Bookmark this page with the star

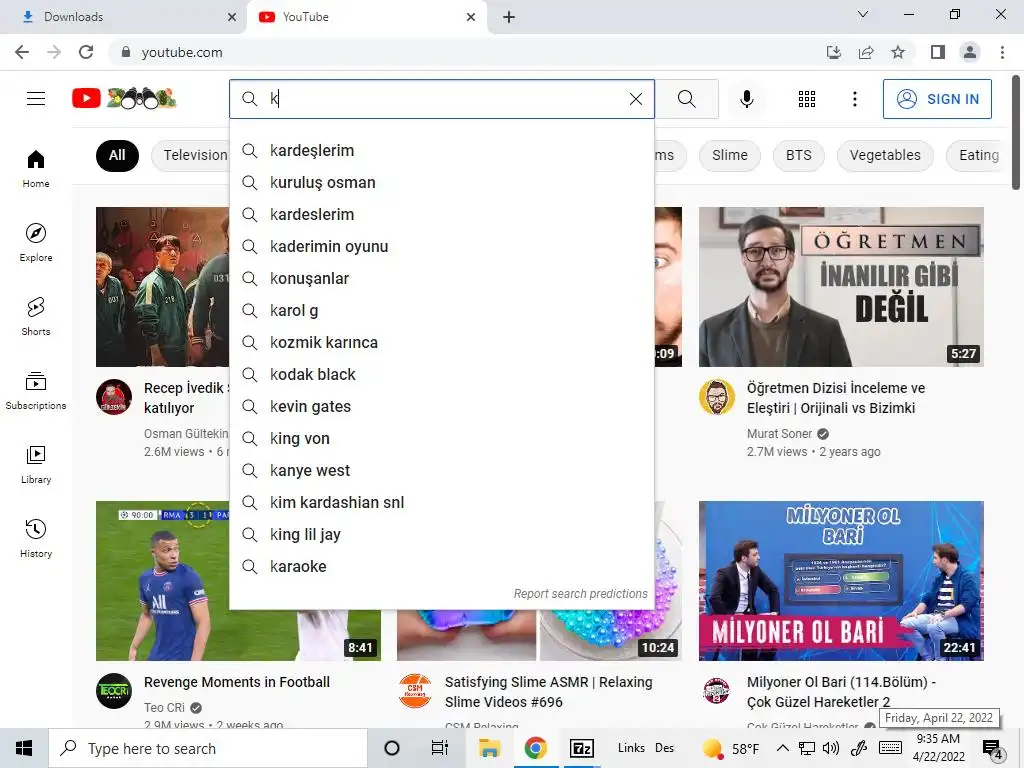coord(898,52)
